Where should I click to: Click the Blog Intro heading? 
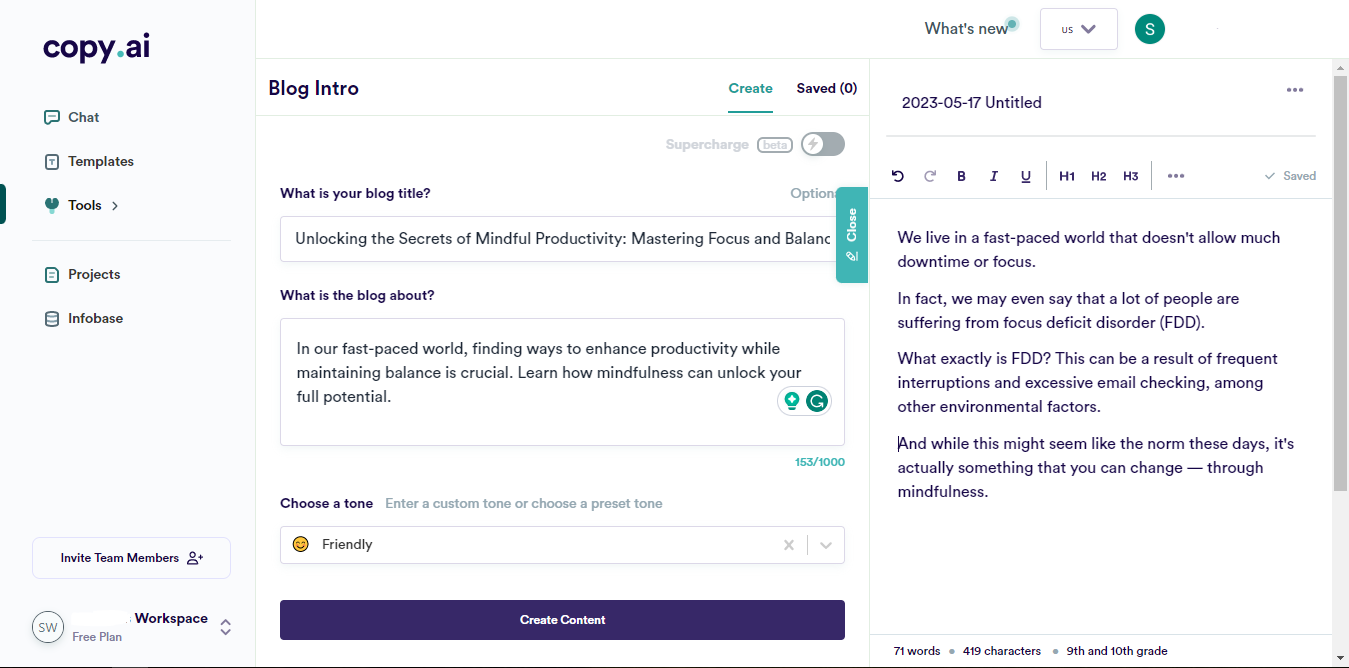coord(313,88)
